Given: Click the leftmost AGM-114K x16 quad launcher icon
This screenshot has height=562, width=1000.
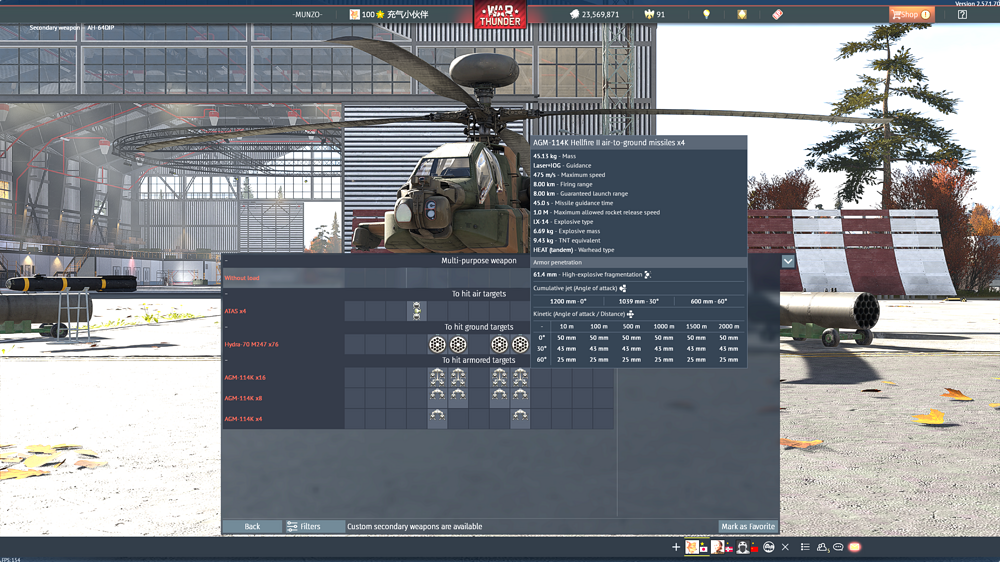Looking at the screenshot, I should pyautogui.click(x=437, y=377).
